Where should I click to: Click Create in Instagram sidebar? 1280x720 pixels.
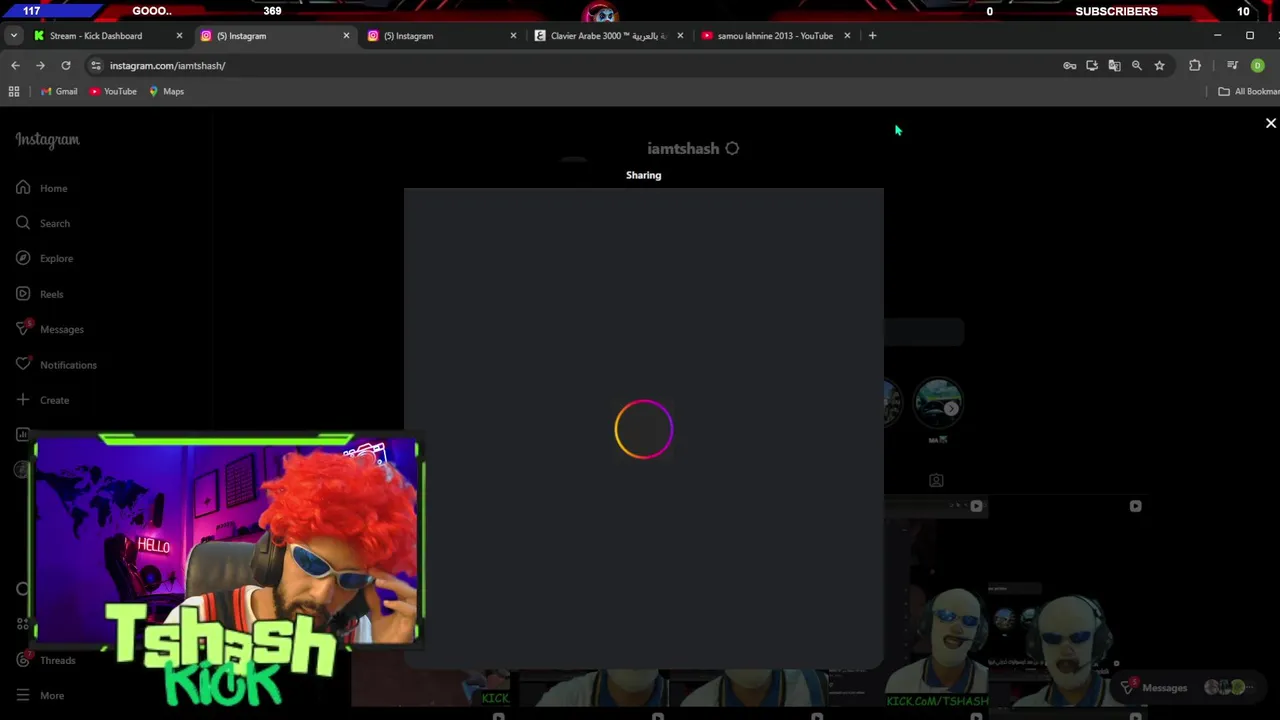(42, 400)
